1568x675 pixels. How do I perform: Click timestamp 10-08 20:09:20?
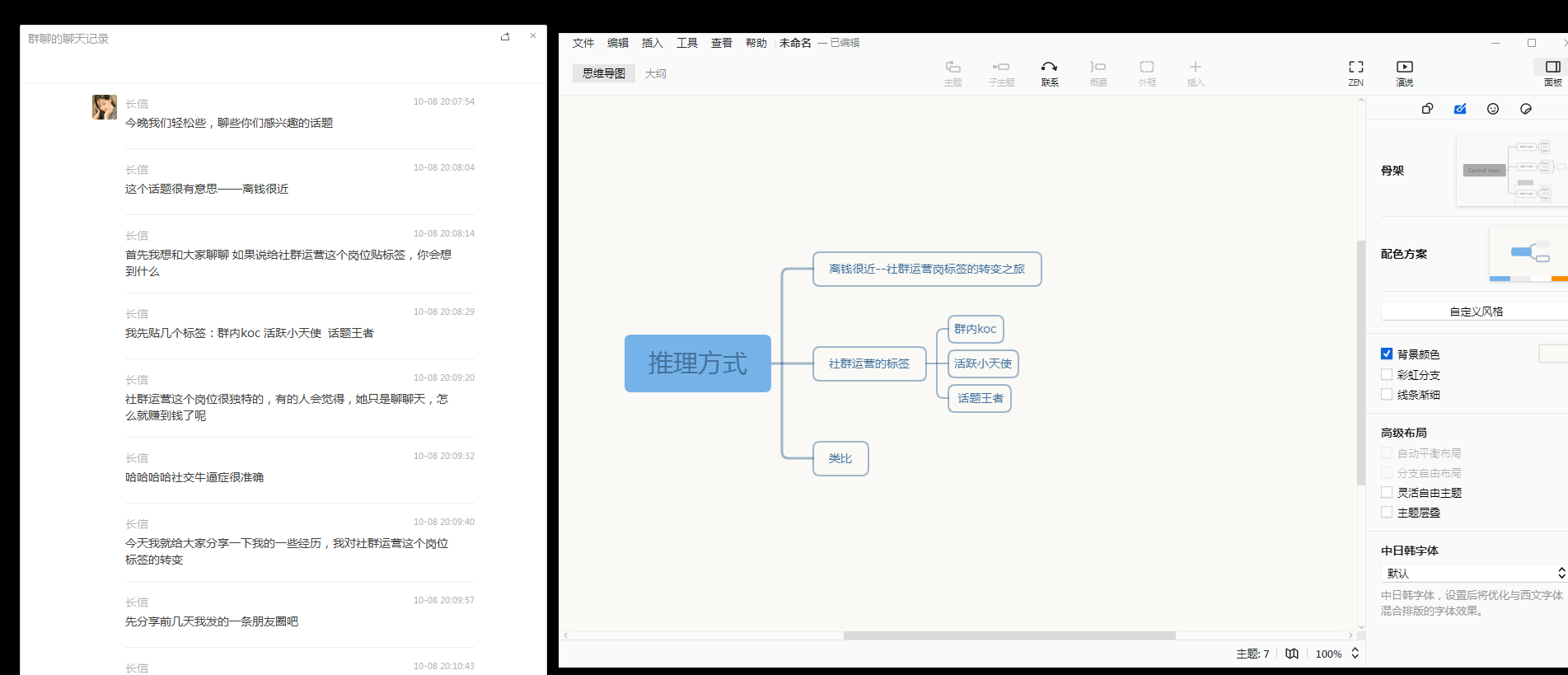[444, 377]
